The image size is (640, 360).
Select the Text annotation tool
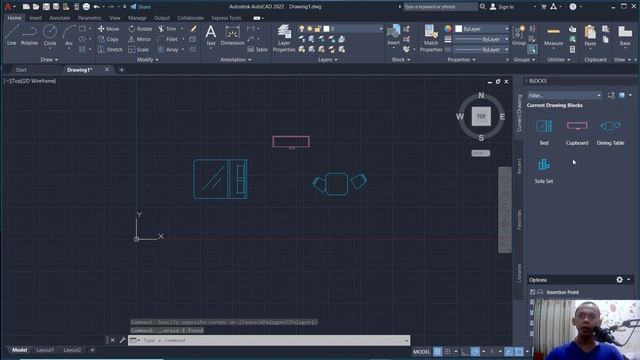[x=211, y=35]
